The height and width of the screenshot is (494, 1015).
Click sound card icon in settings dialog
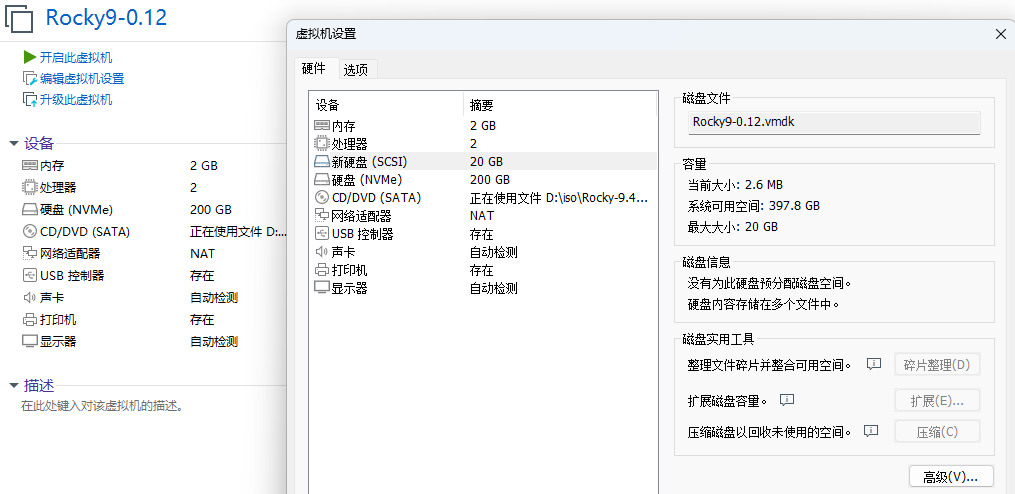click(322, 252)
